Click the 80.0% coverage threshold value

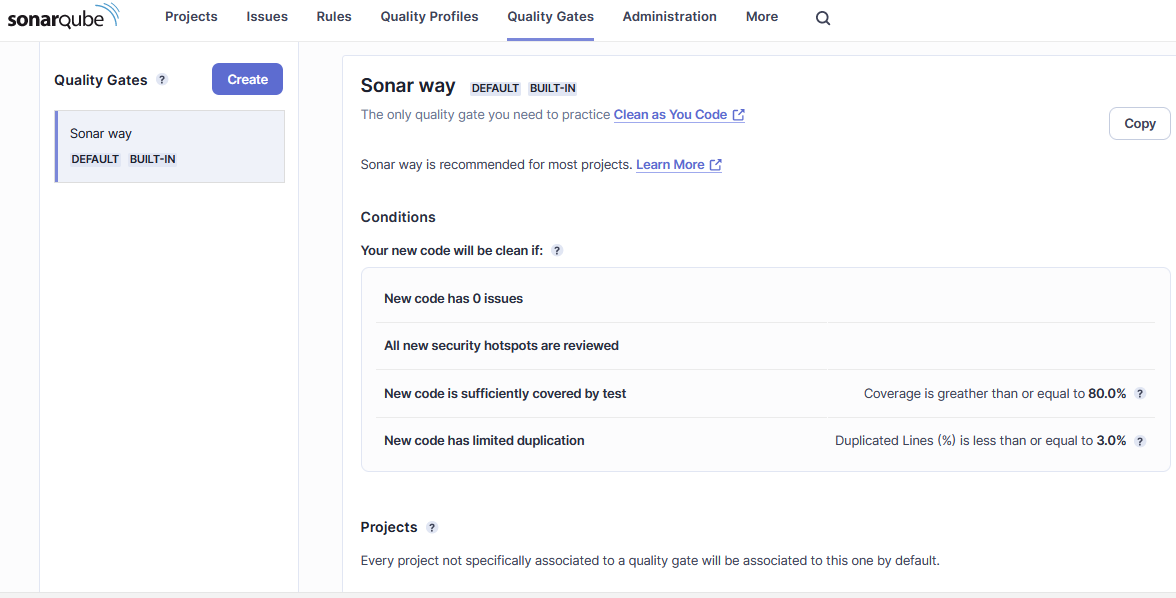[1107, 394]
